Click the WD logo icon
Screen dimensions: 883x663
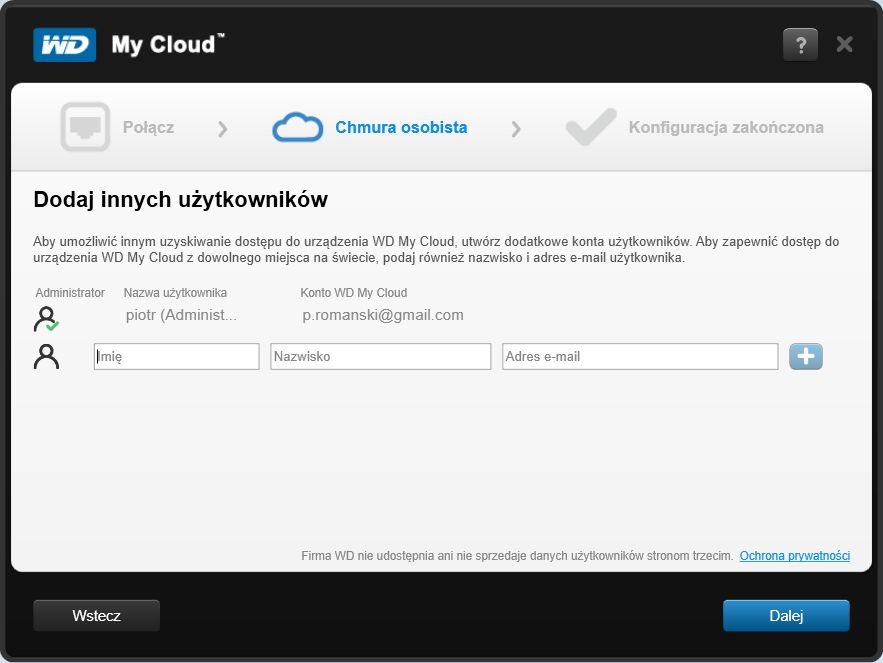64,45
